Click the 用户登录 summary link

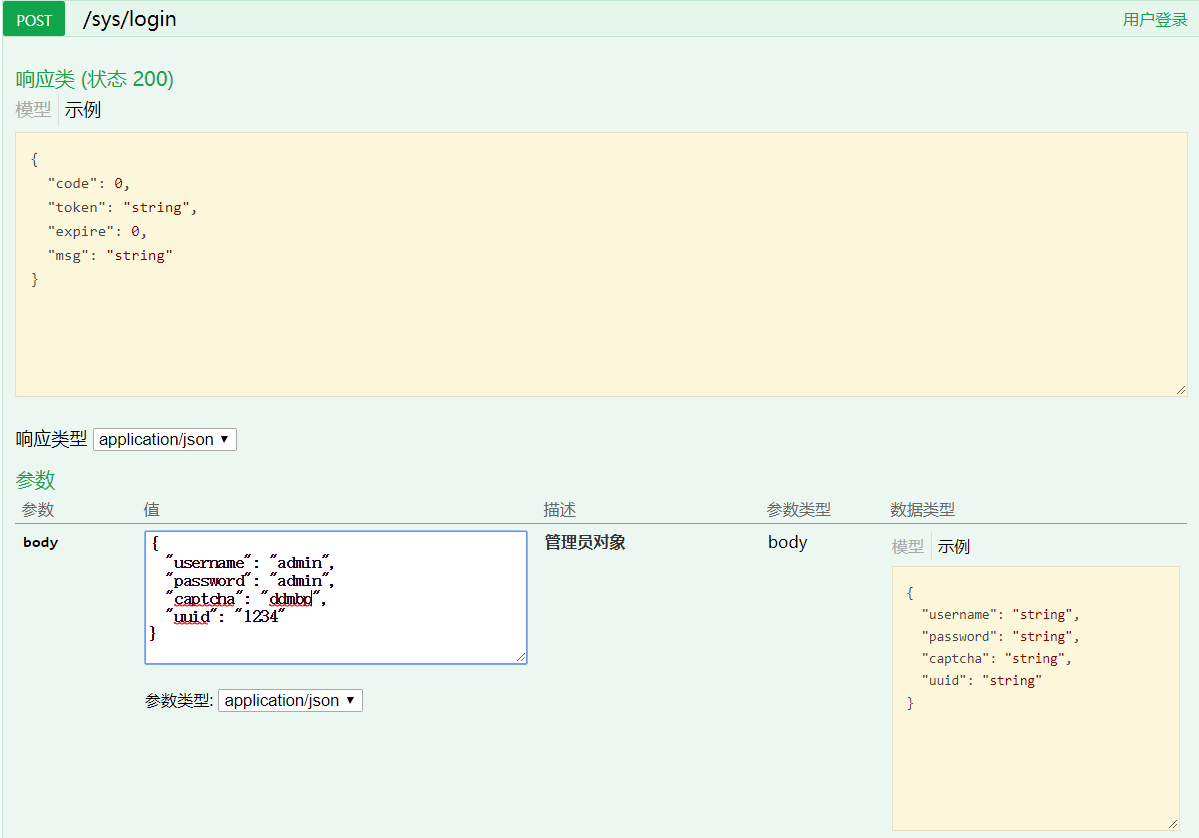[1154, 20]
